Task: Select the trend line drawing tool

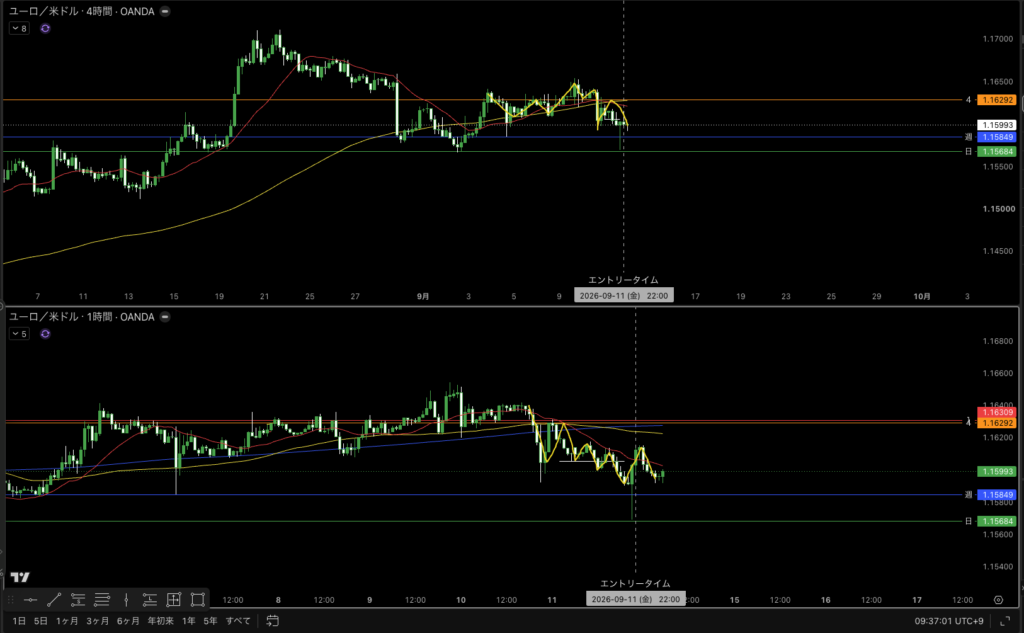Action: [x=54, y=600]
